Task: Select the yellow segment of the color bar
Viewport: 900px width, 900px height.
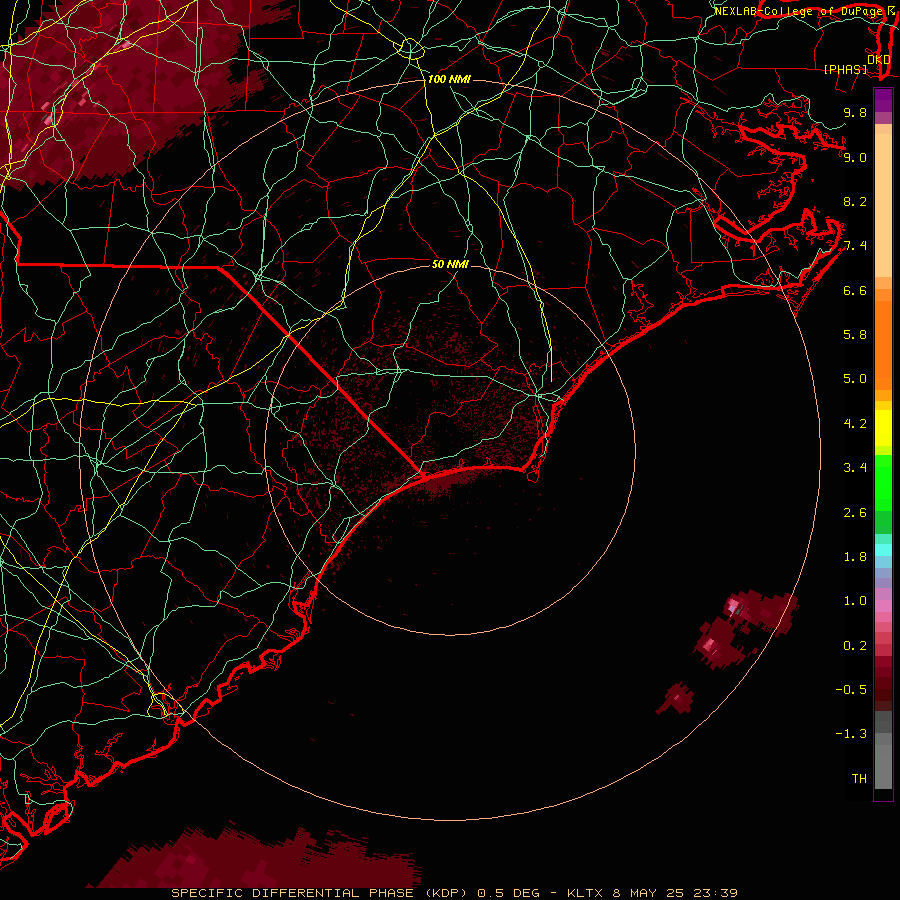Action: [x=883, y=428]
